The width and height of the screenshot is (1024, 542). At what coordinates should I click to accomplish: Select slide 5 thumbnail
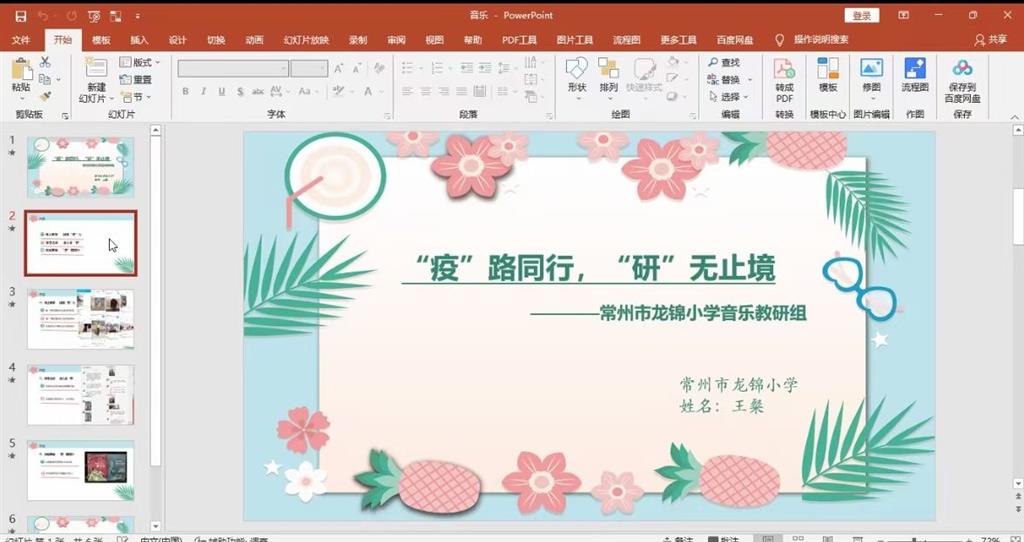coord(81,470)
